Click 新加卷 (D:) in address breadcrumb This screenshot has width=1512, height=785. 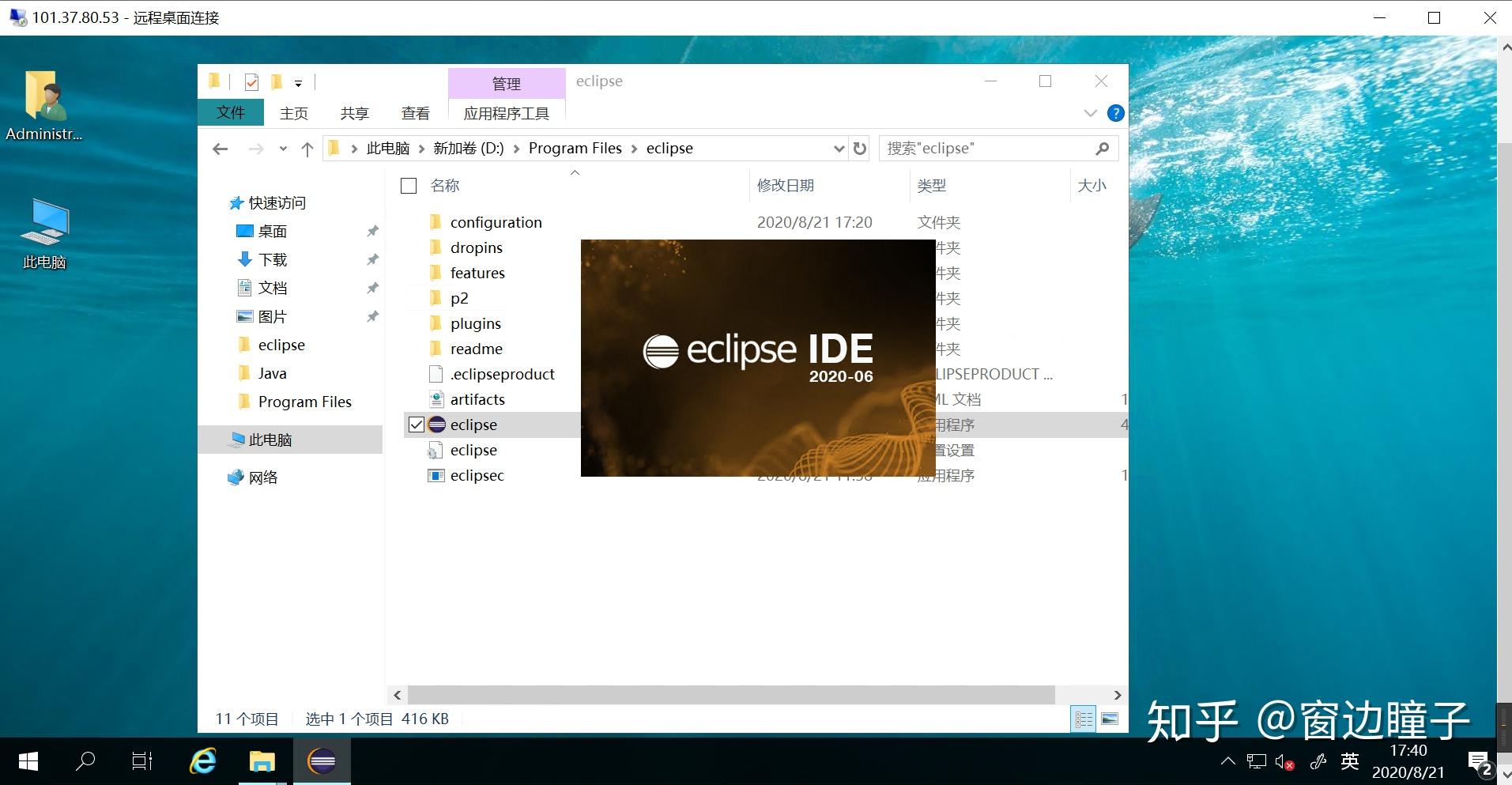point(469,149)
